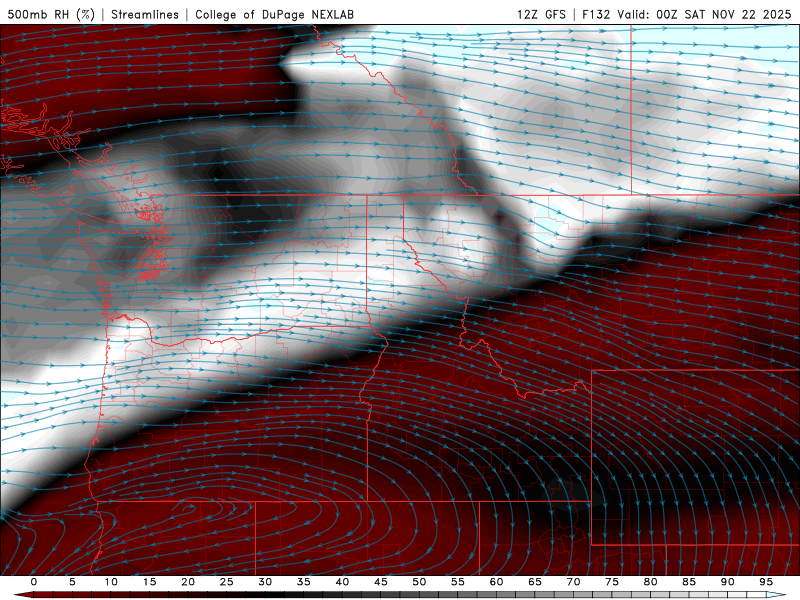The width and height of the screenshot is (800, 600).
Task: Click the '10' color scale label
Action: [x=111, y=582]
